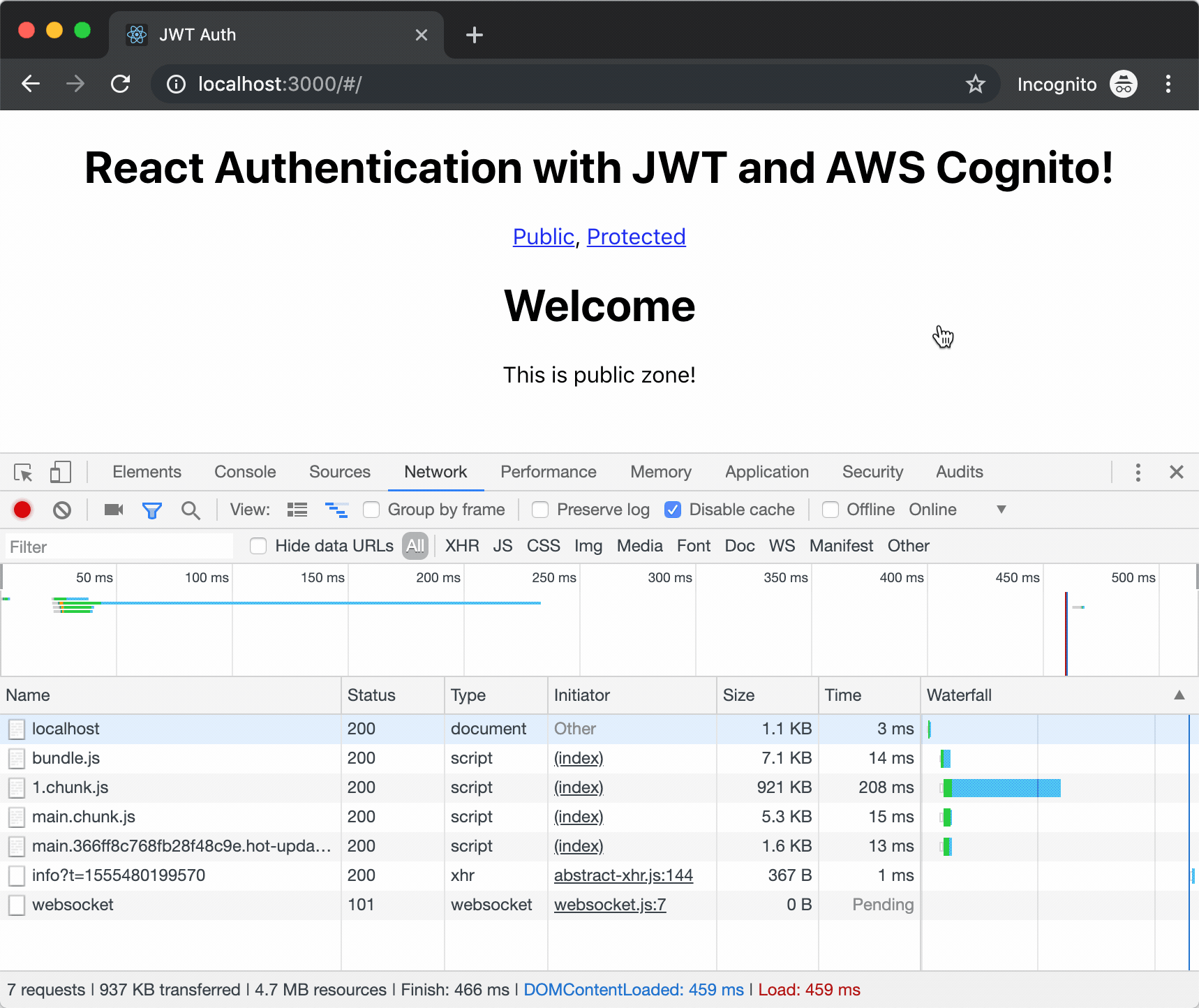Toggle device toolbar icon
Screen dimensions: 1199x1008
click(61, 473)
